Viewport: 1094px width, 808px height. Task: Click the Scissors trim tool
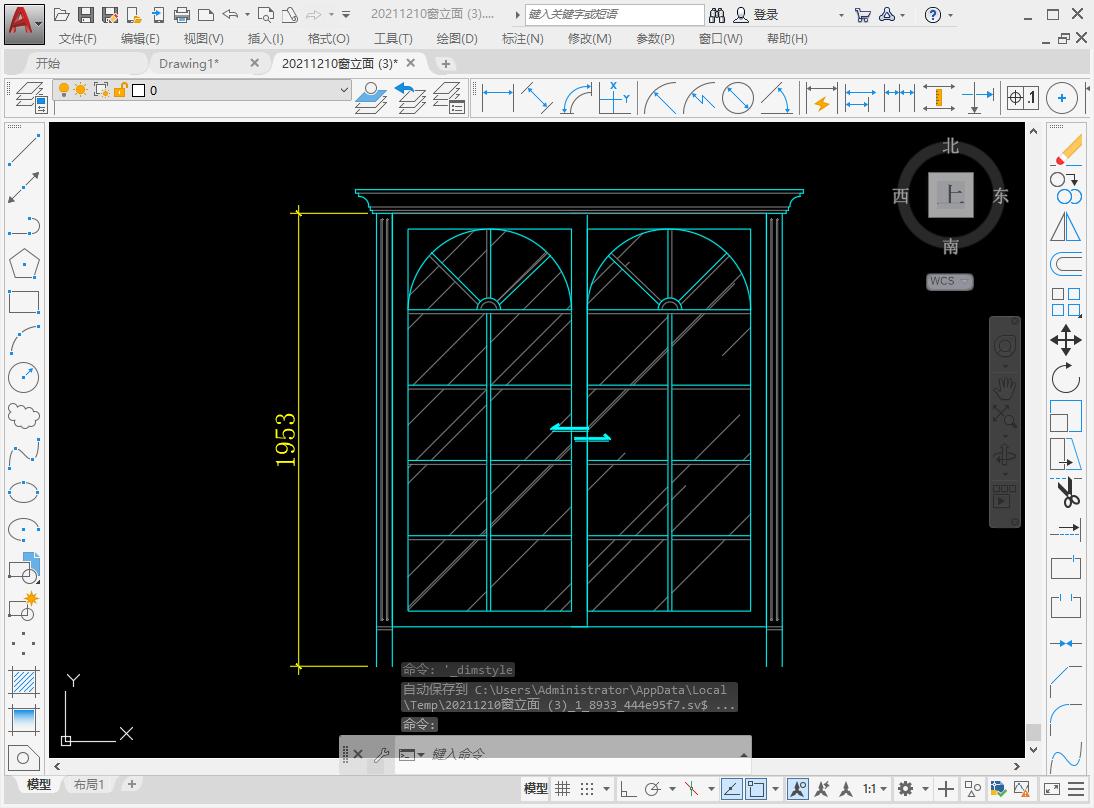click(x=1067, y=493)
